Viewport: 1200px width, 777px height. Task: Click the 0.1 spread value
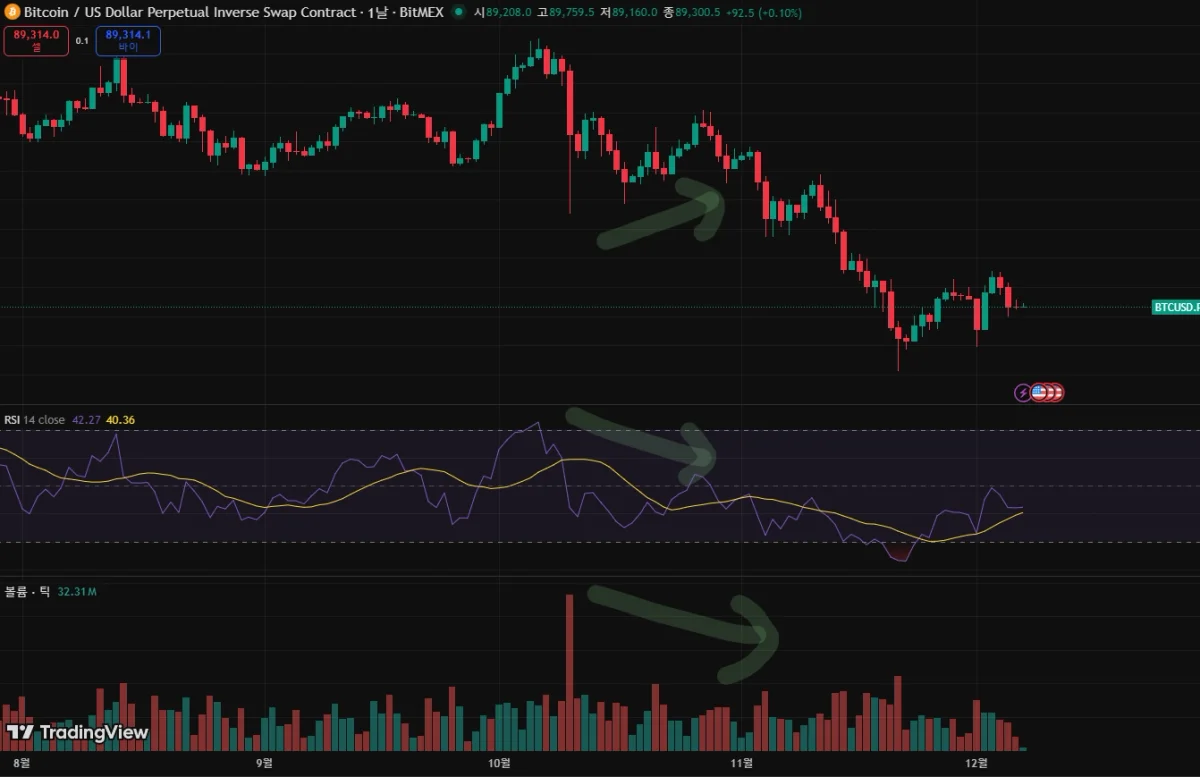click(82, 41)
